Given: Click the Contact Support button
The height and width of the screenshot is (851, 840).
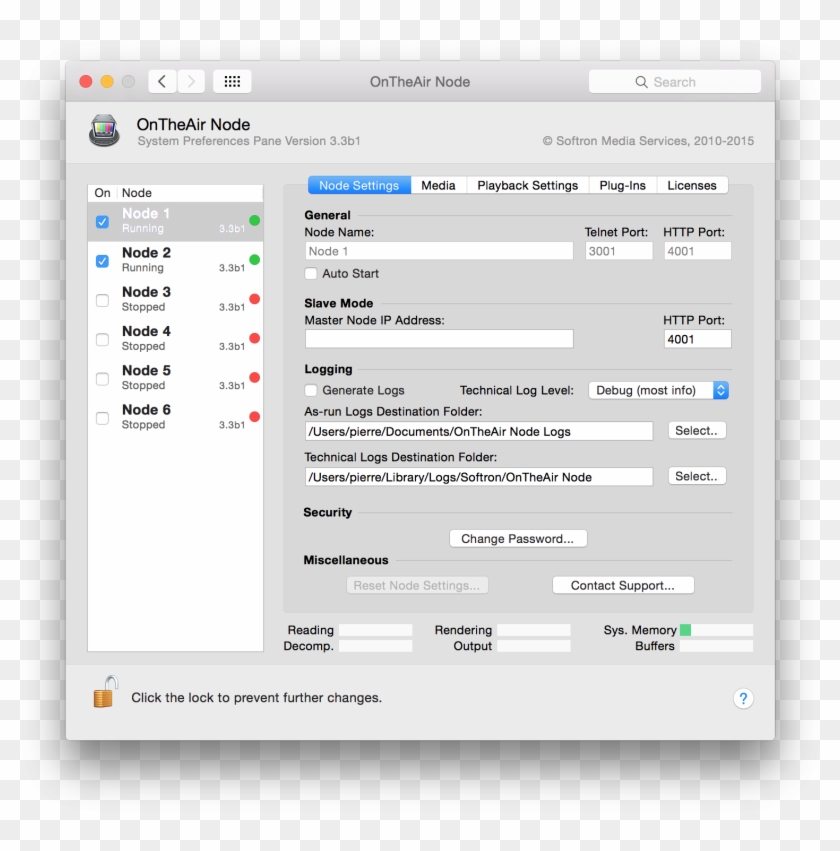Looking at the screenshot, I should tap(622, 586).
